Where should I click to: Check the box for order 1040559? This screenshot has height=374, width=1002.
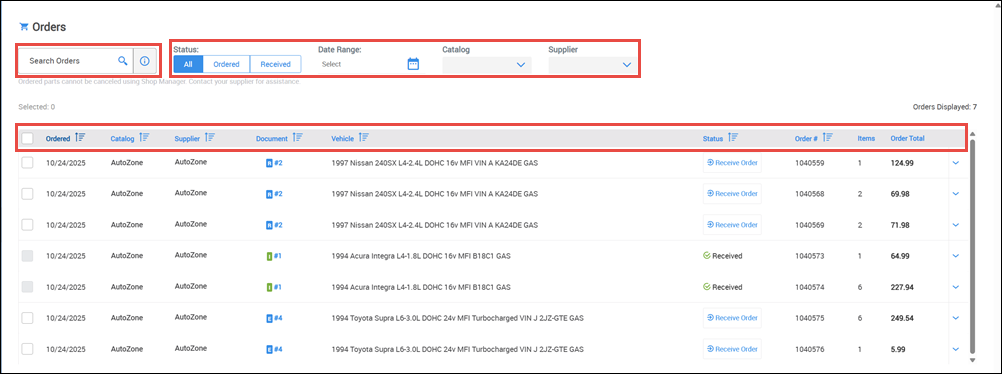27,163
